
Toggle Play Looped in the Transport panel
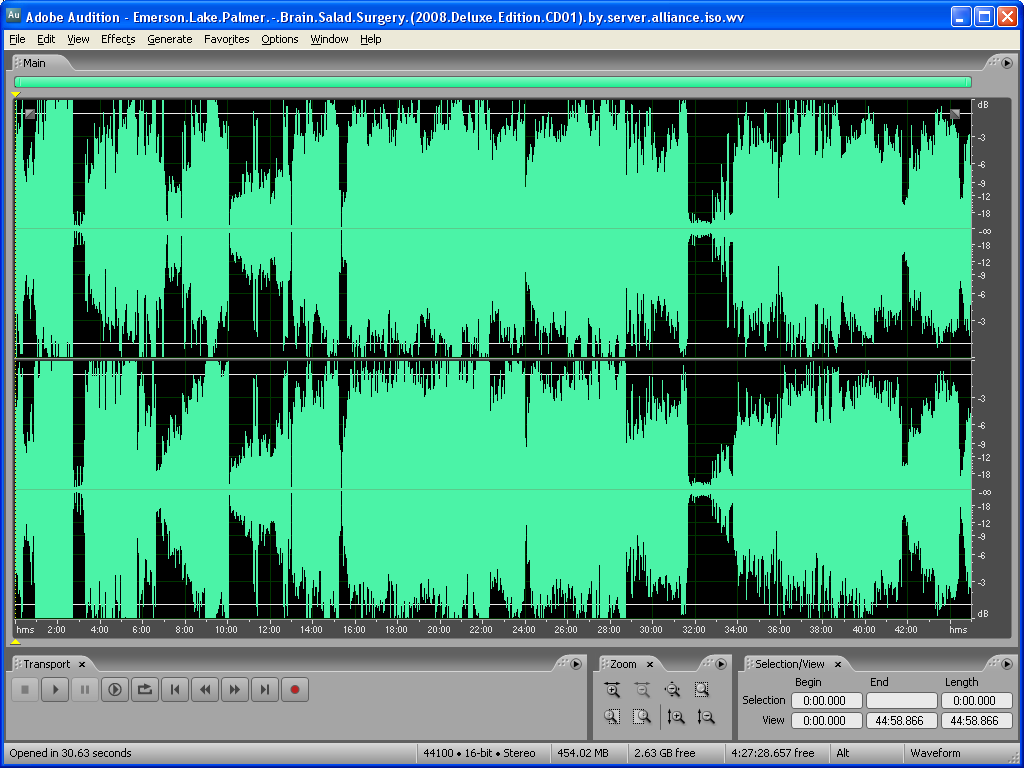coord(145,690)
